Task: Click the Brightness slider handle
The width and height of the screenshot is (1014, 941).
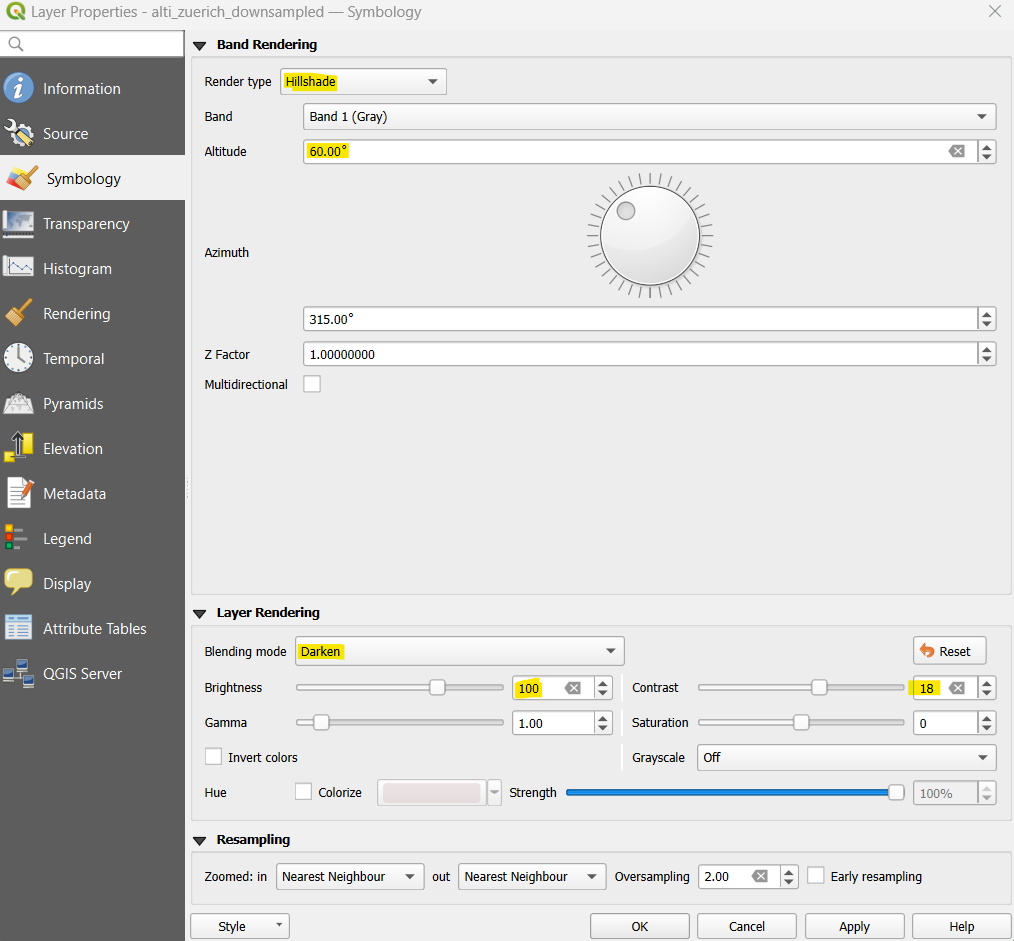Action: pos(437,687)
